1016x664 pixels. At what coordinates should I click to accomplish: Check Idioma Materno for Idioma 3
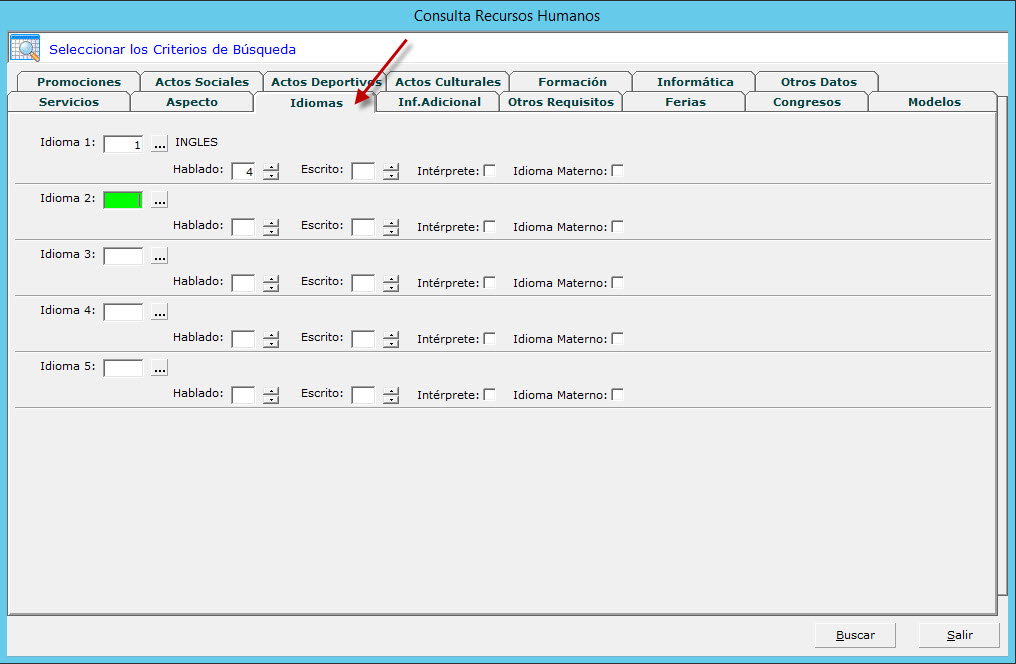[618, 282]
